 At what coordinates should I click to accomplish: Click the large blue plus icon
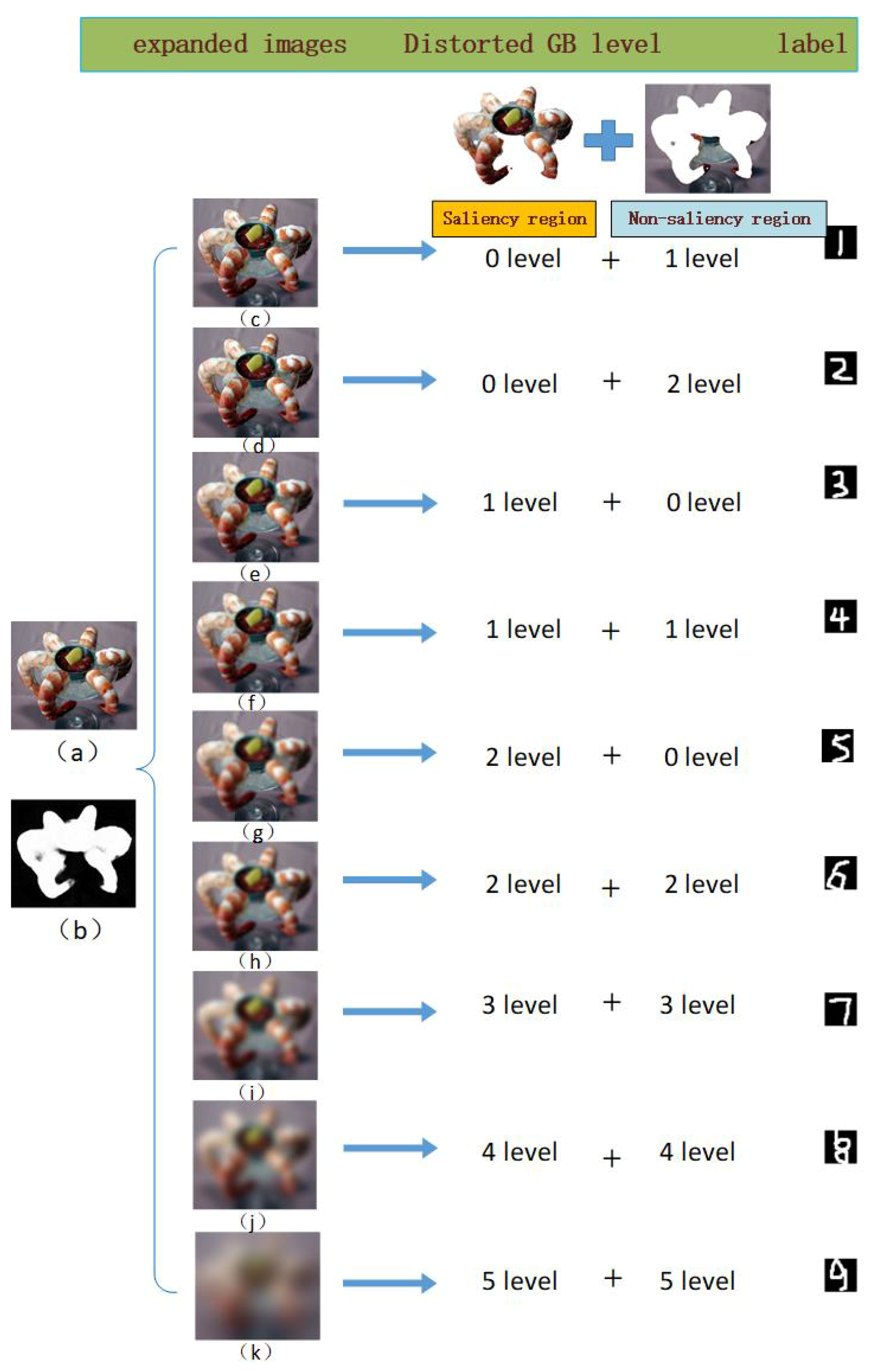[608, 140]
